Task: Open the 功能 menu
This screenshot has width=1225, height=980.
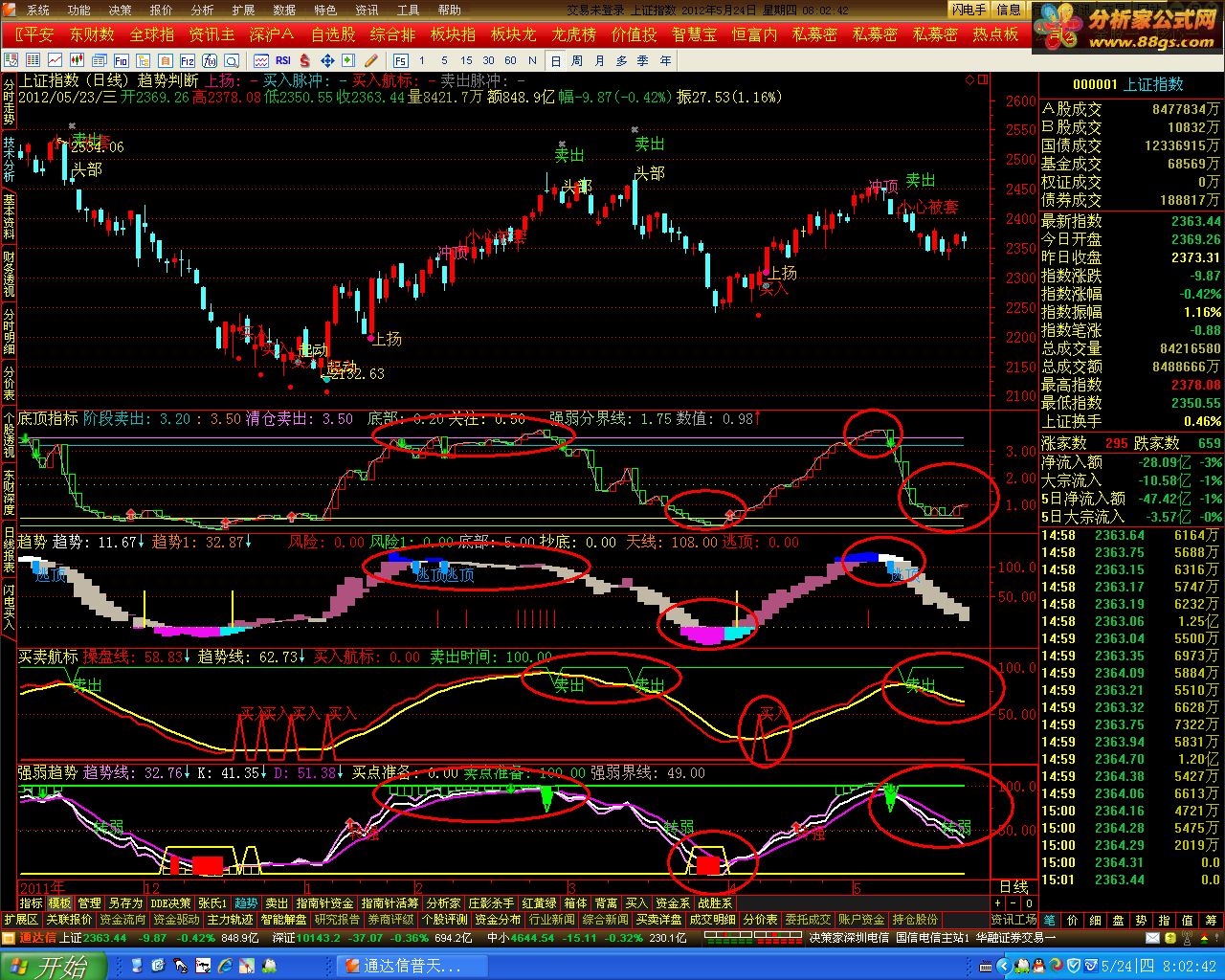Action: coord(78,10)
